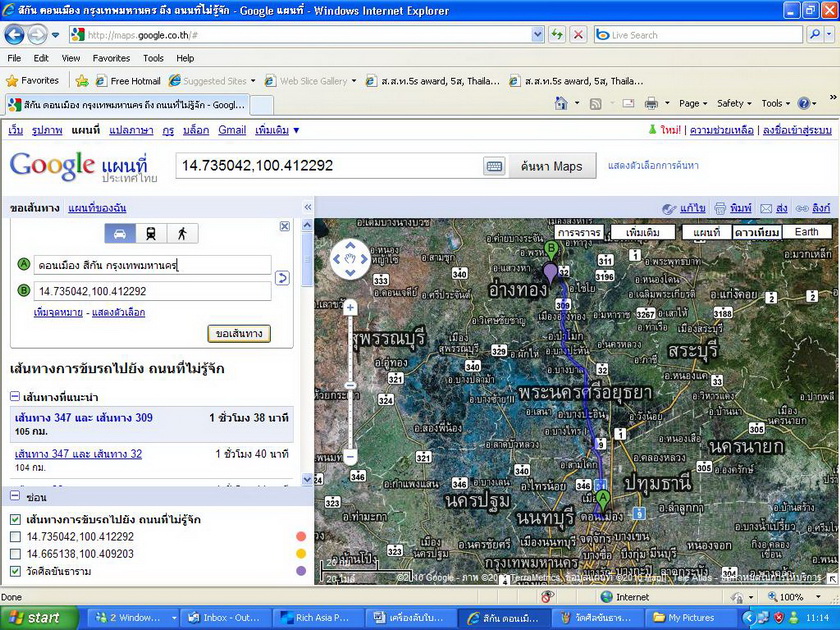
Task: Click the zoom out minus button on map
Action: pos(351,457)
